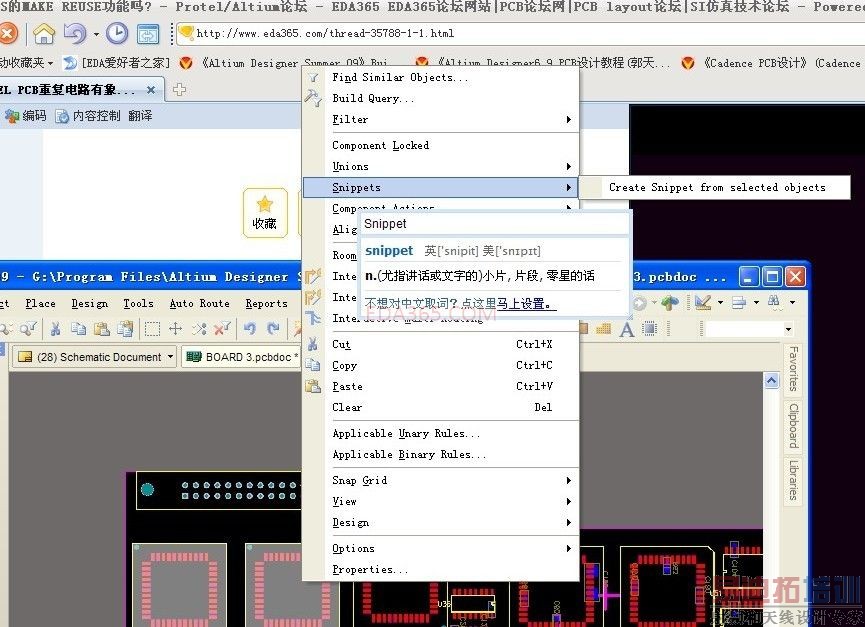Click the undo arrow in Altium toolbar
This screenshot has width=865, height=627.
250,329
